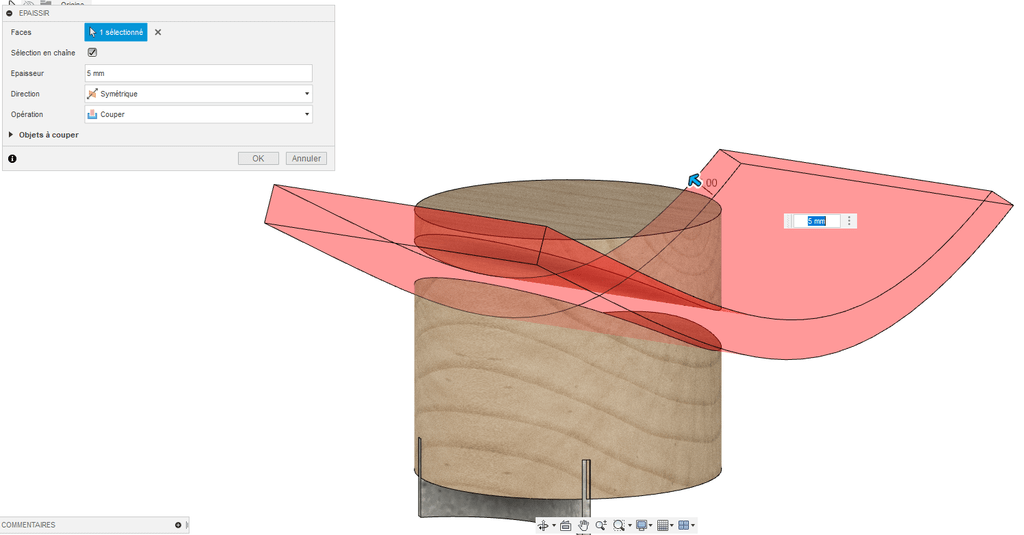Open the options menu beside viewport 5 mm field
The height and width of the screenshot is (535, 1024).
click(x=849, y=221)
